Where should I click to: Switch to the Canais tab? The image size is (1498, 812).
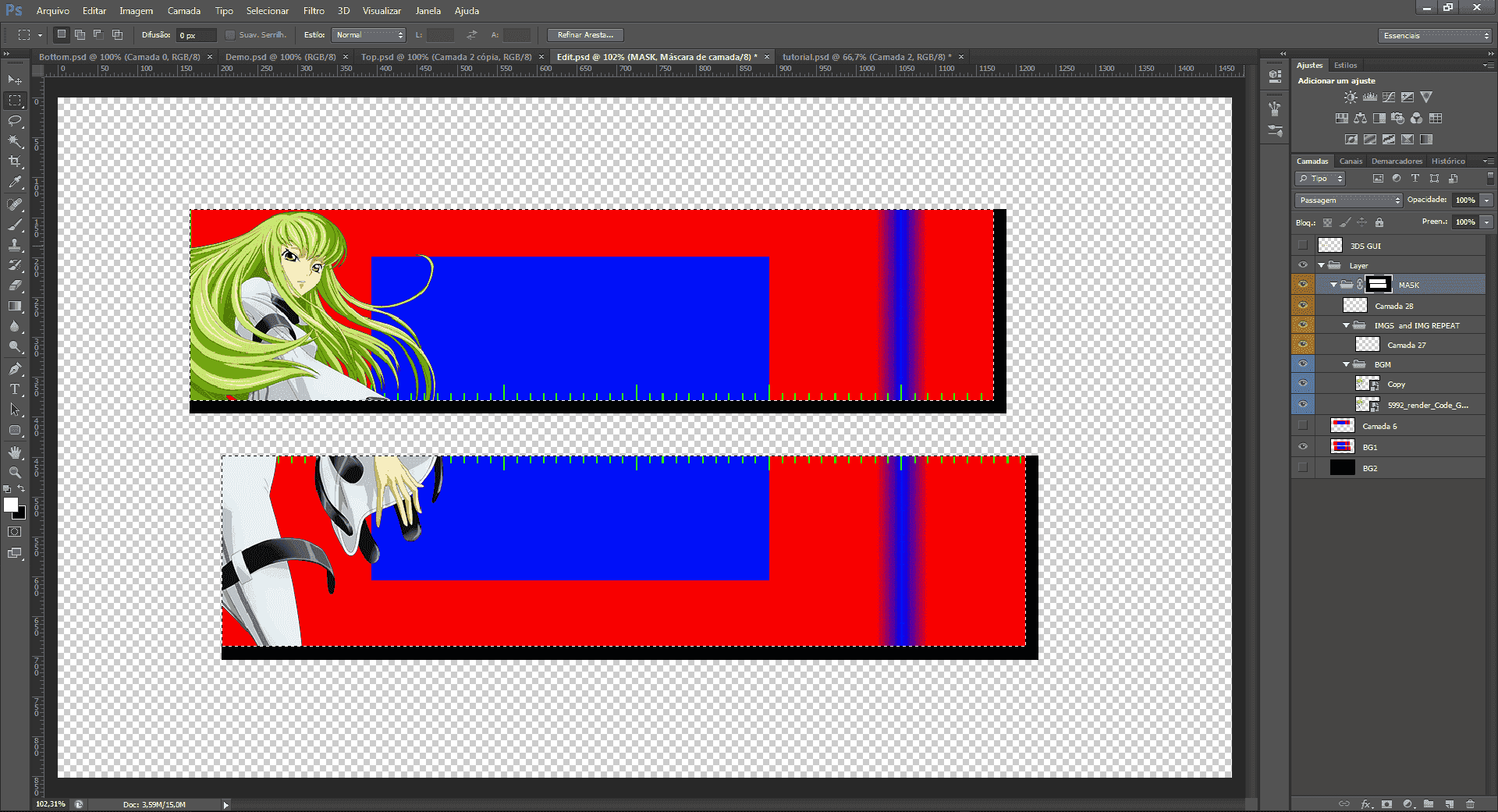(1351, 161)
